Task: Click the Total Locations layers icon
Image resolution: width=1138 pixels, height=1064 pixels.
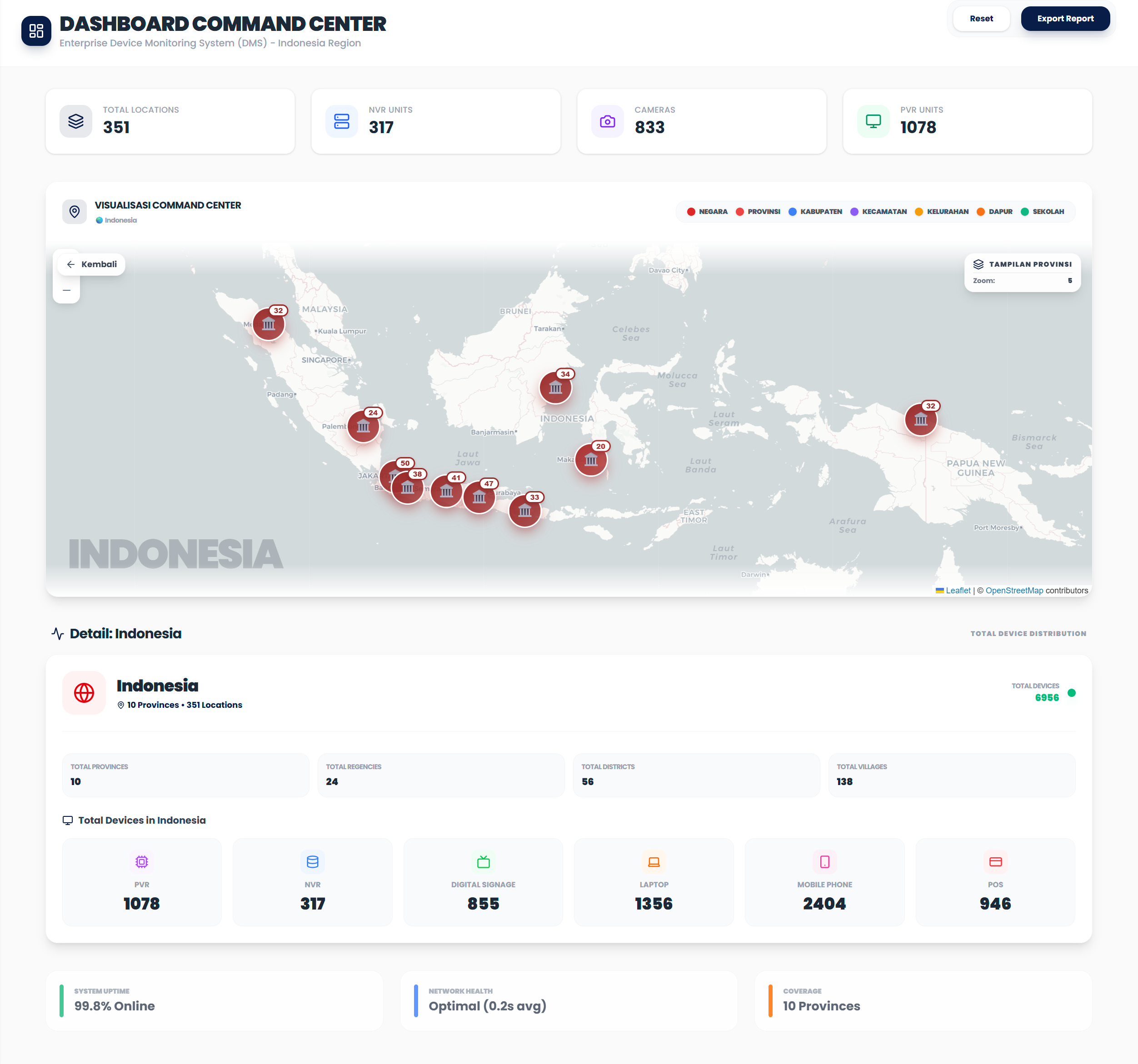Action: coord(76,121)
